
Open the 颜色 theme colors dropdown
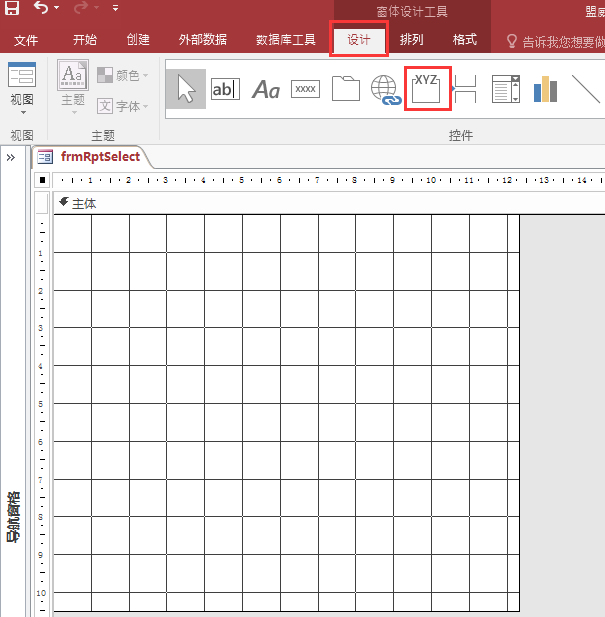pos(123,75)
